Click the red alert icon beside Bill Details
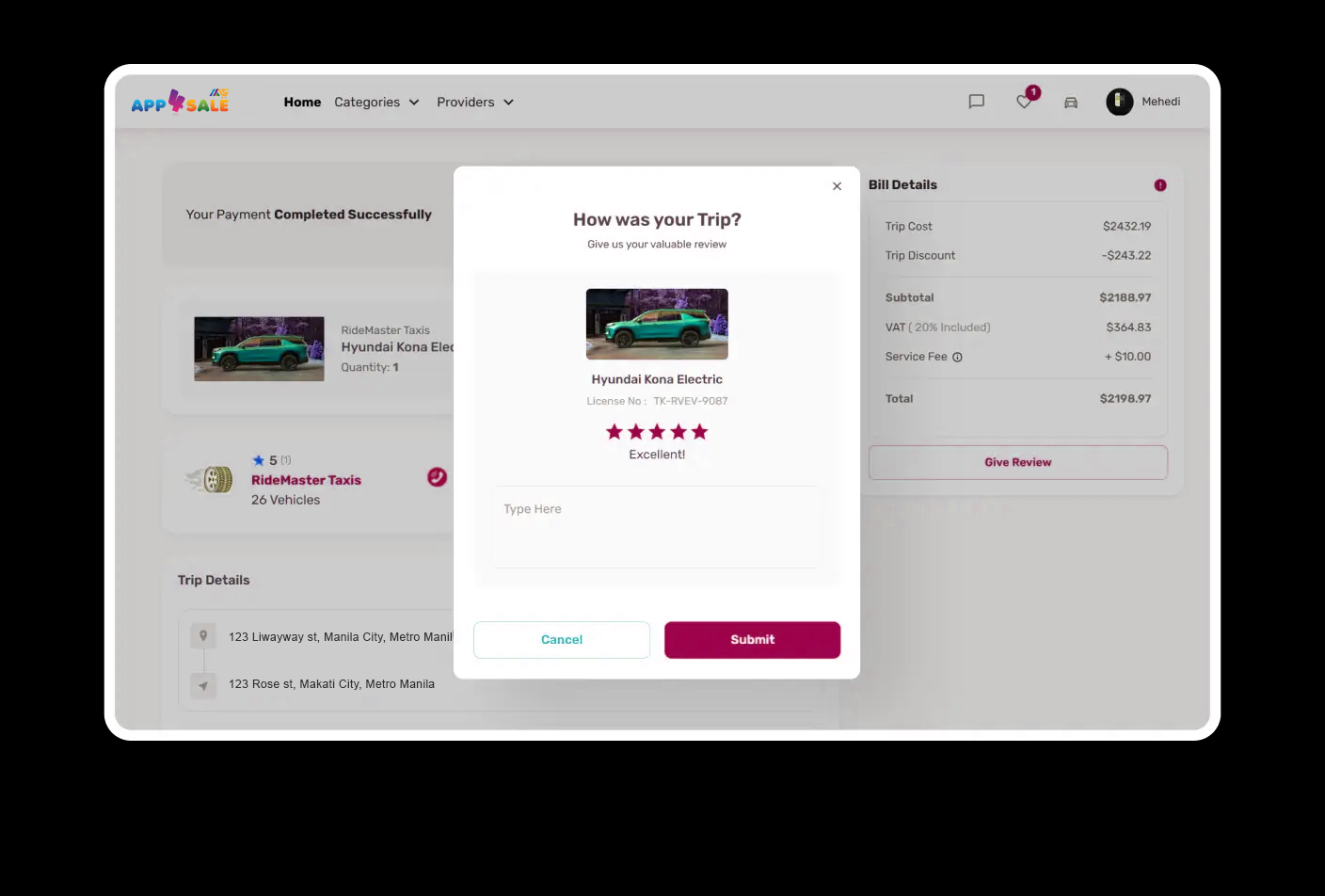Image resolution: width=1325 pixels, height=896 pixels. 1160,185
